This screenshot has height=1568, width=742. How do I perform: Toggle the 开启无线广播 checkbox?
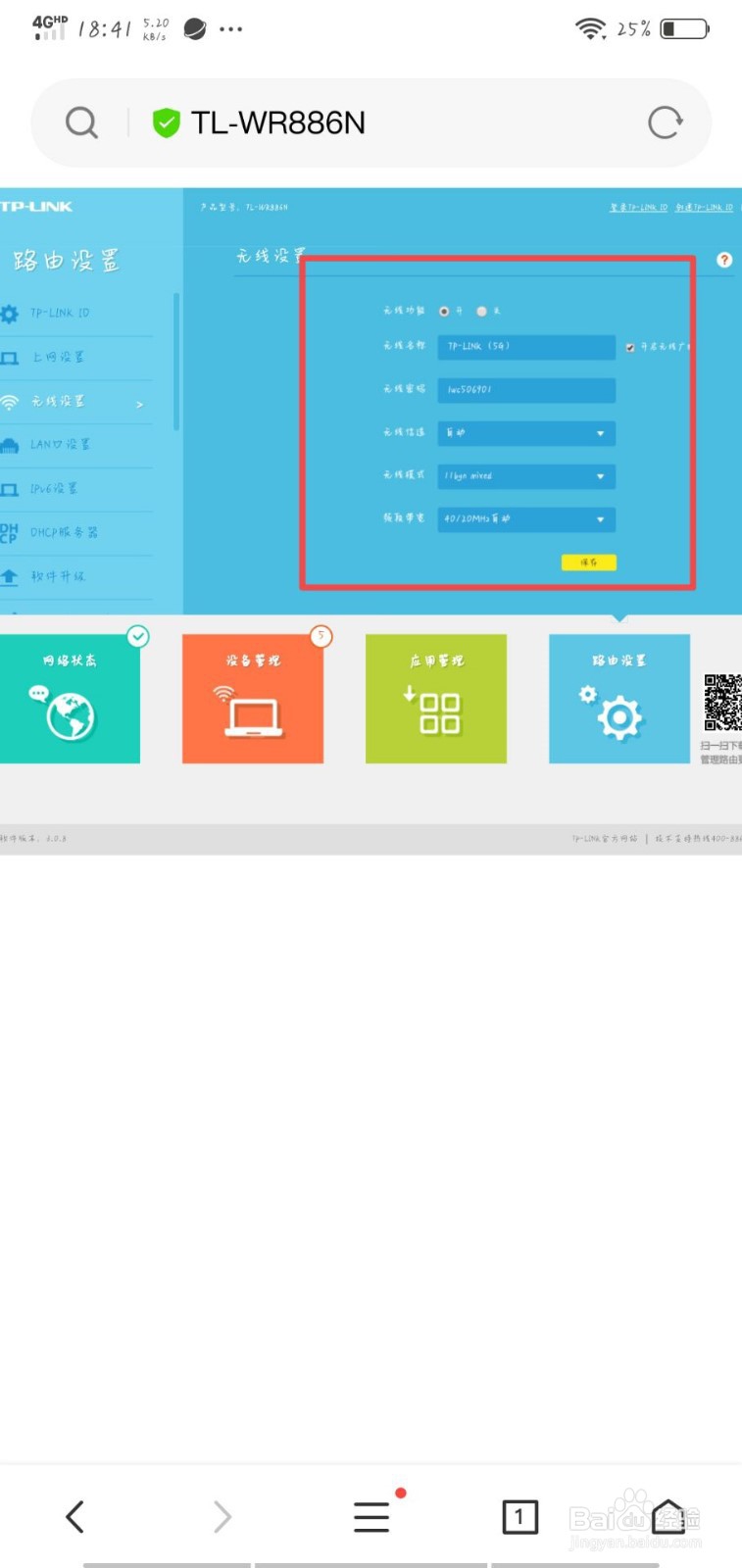(x=629, y=347)
